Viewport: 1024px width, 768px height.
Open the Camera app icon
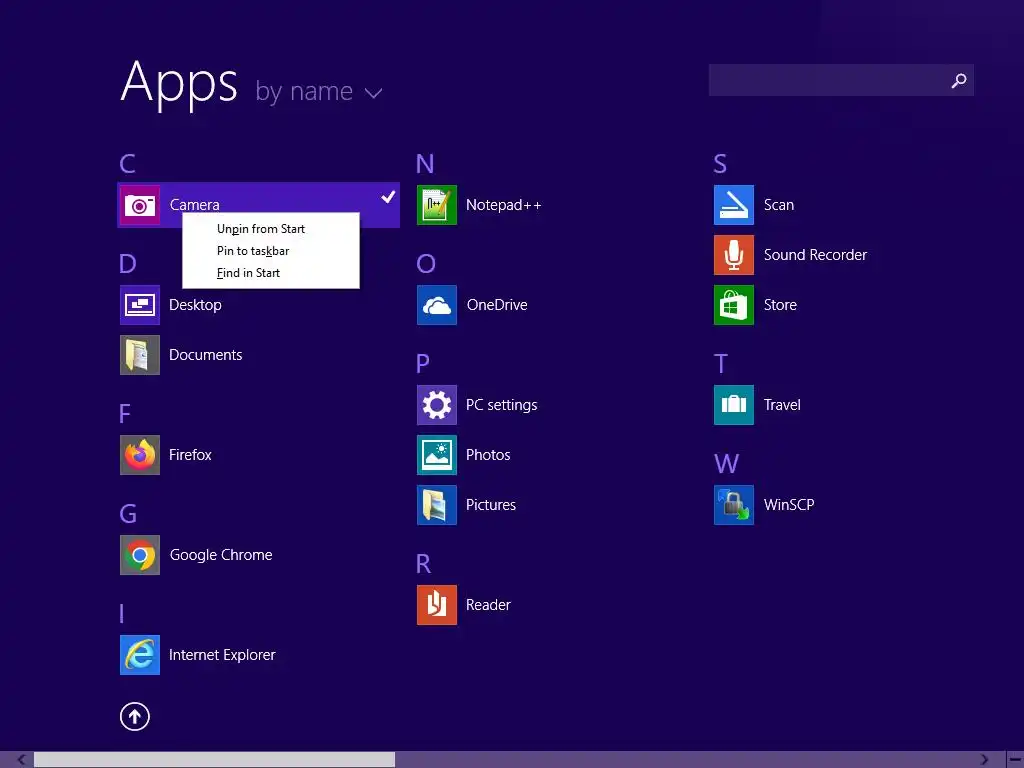pyautogui.click(x=140, y=205)
